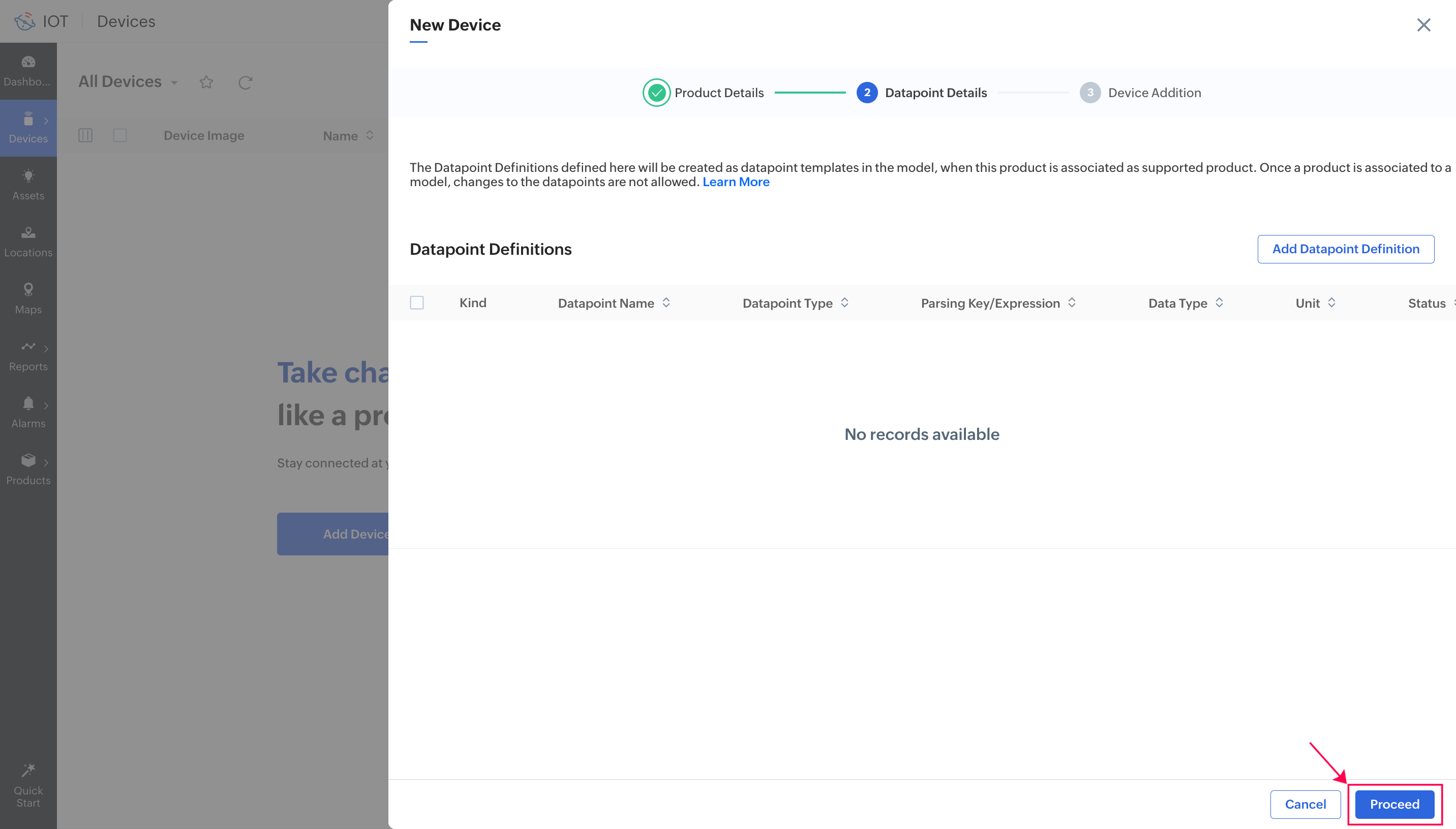Viewport: 1456px width, 829px height.
Task: Click Add Datapoint Definition button
Action: 1346,249
